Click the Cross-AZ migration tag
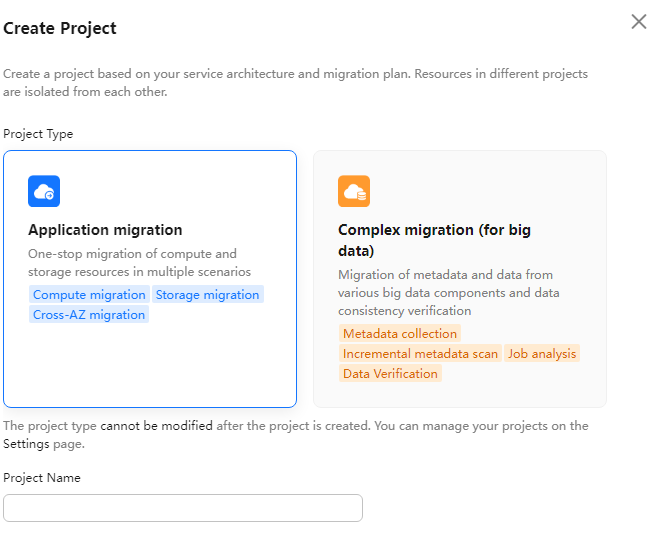The width and height of the screenshot is (655, 535). pyautogui.click(x=89, y=314)
